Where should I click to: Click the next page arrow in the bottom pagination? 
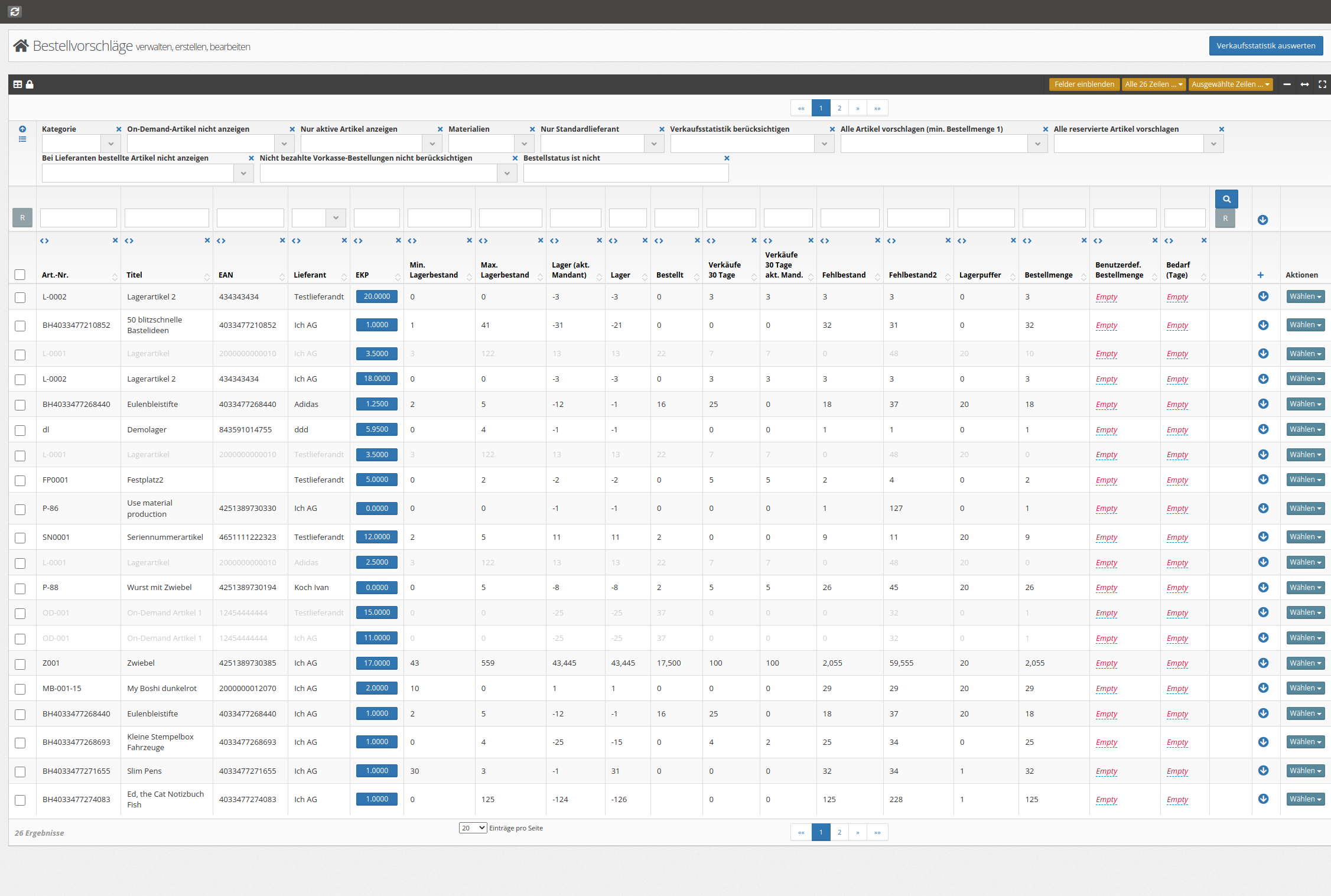tap(858, 832)
